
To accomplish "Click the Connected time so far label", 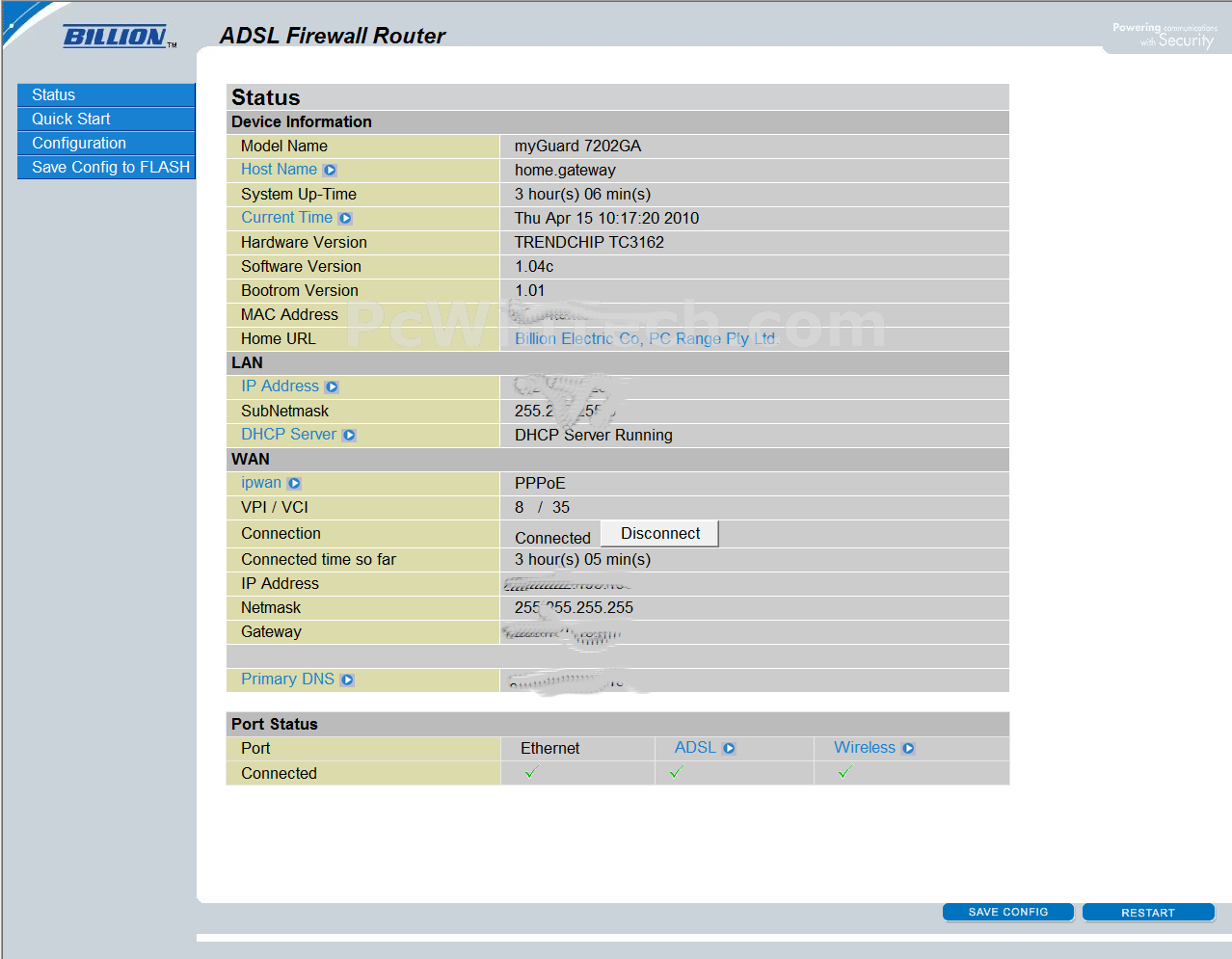I will [318, 560].
